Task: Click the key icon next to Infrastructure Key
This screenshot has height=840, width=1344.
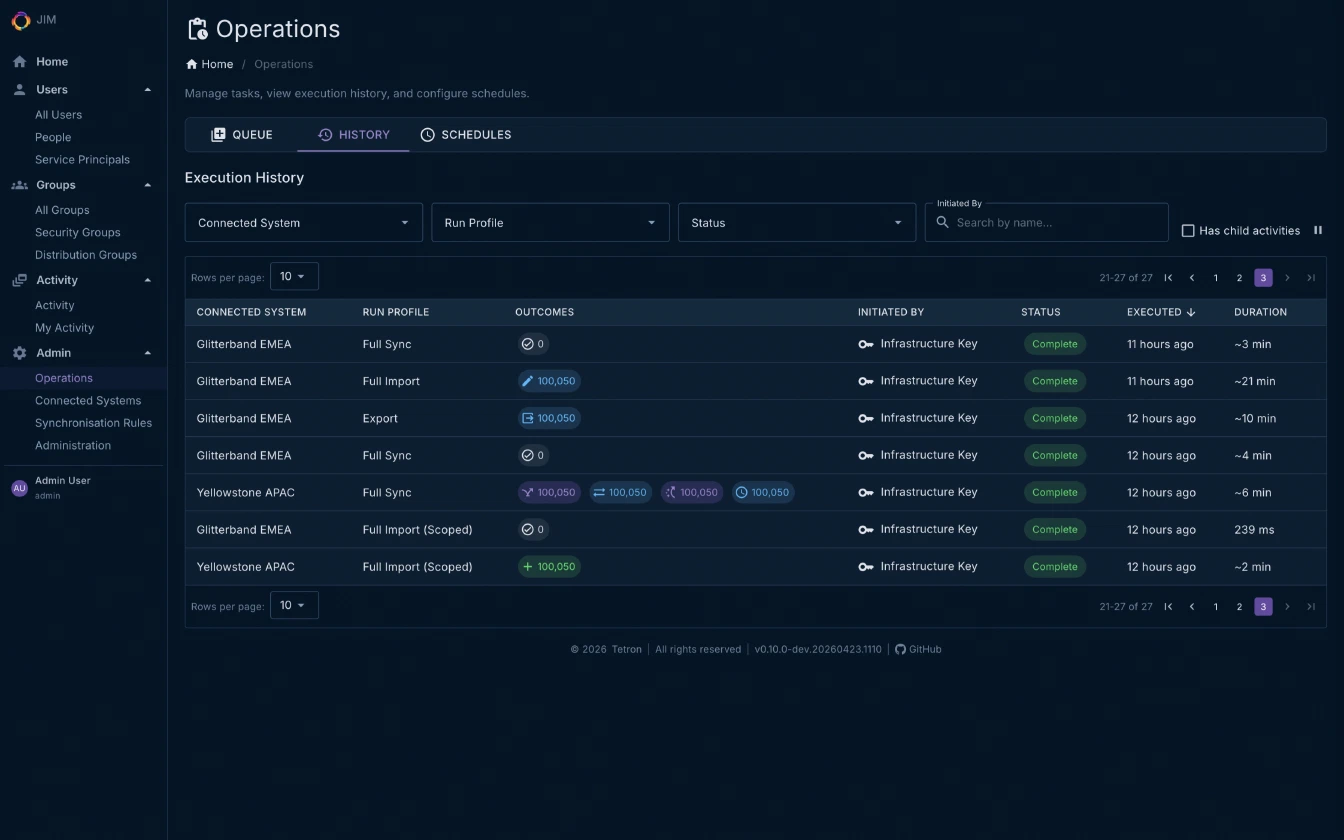Action: [866, 343]
